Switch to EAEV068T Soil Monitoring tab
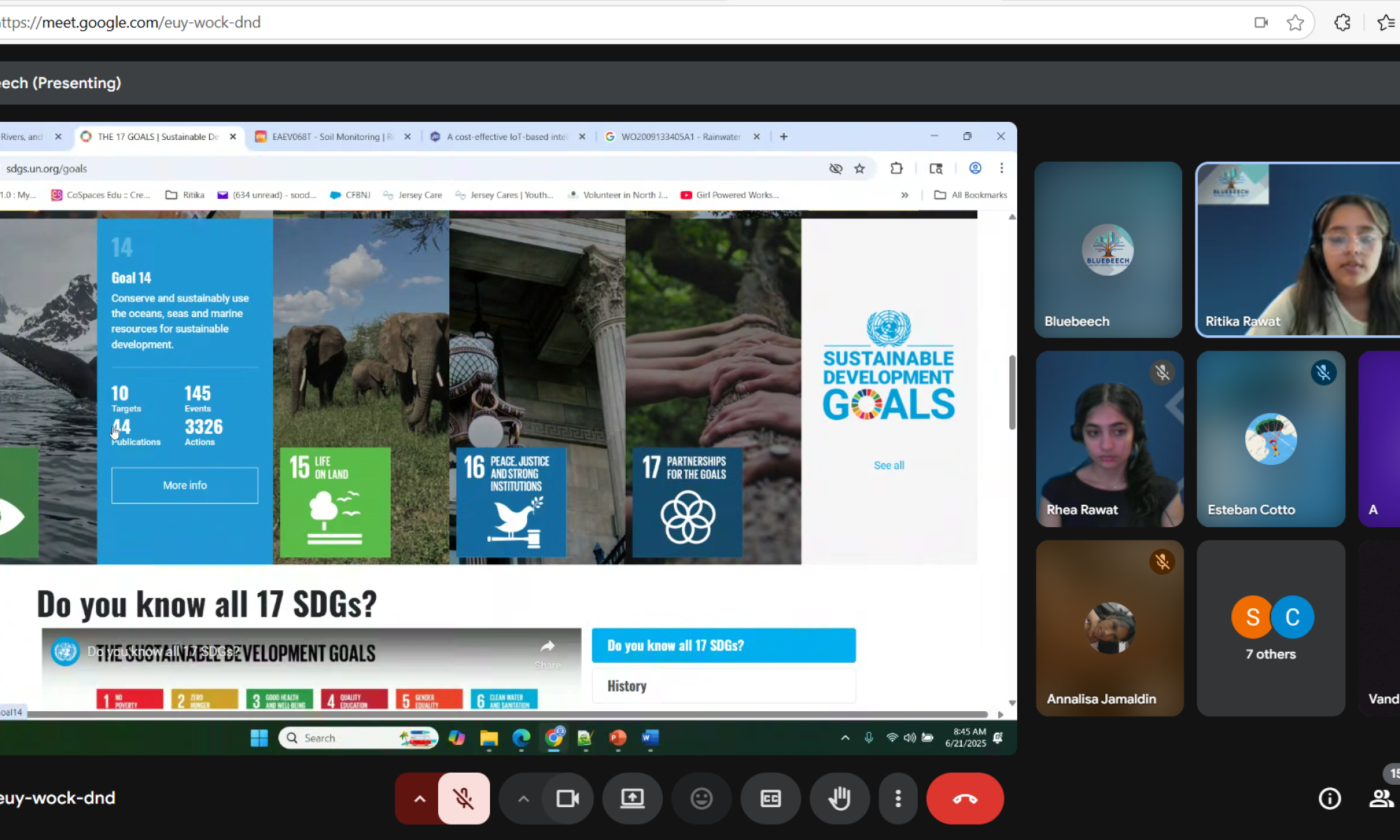1400x840 pixels. click(333, 136)
